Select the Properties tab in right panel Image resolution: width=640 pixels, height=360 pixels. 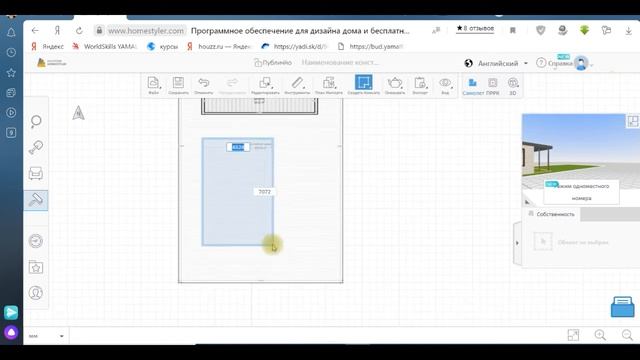coord(551,214)
